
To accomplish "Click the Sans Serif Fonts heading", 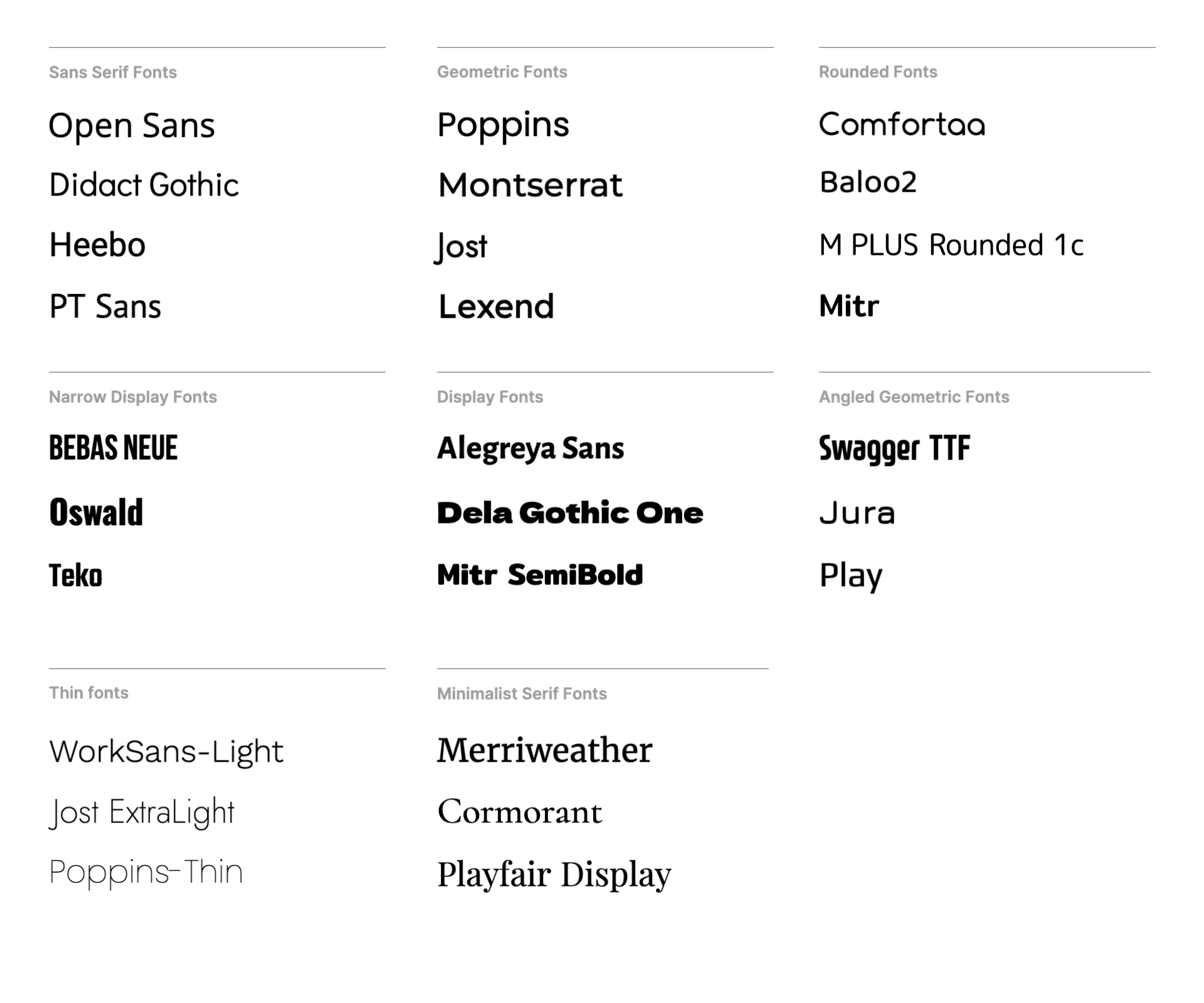I will click(x=113, y=73).
